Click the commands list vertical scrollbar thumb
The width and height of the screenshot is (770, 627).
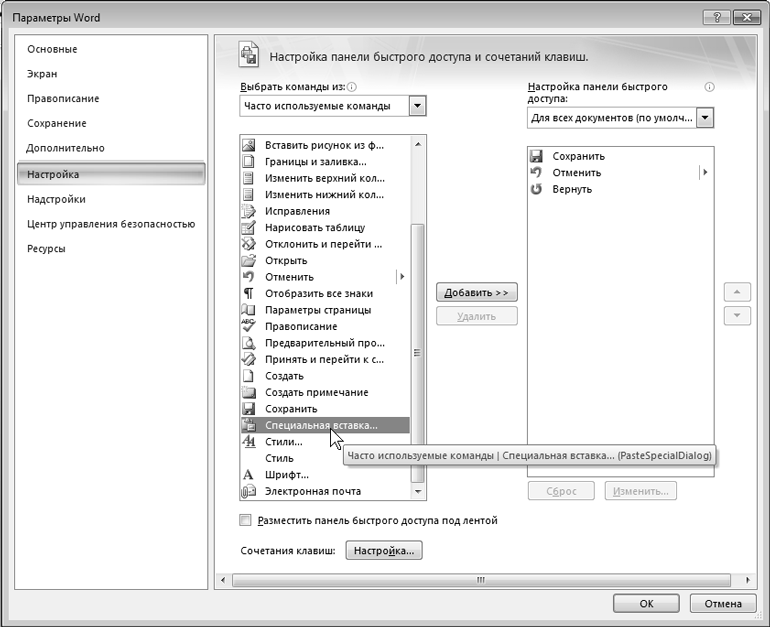(417, 353)
